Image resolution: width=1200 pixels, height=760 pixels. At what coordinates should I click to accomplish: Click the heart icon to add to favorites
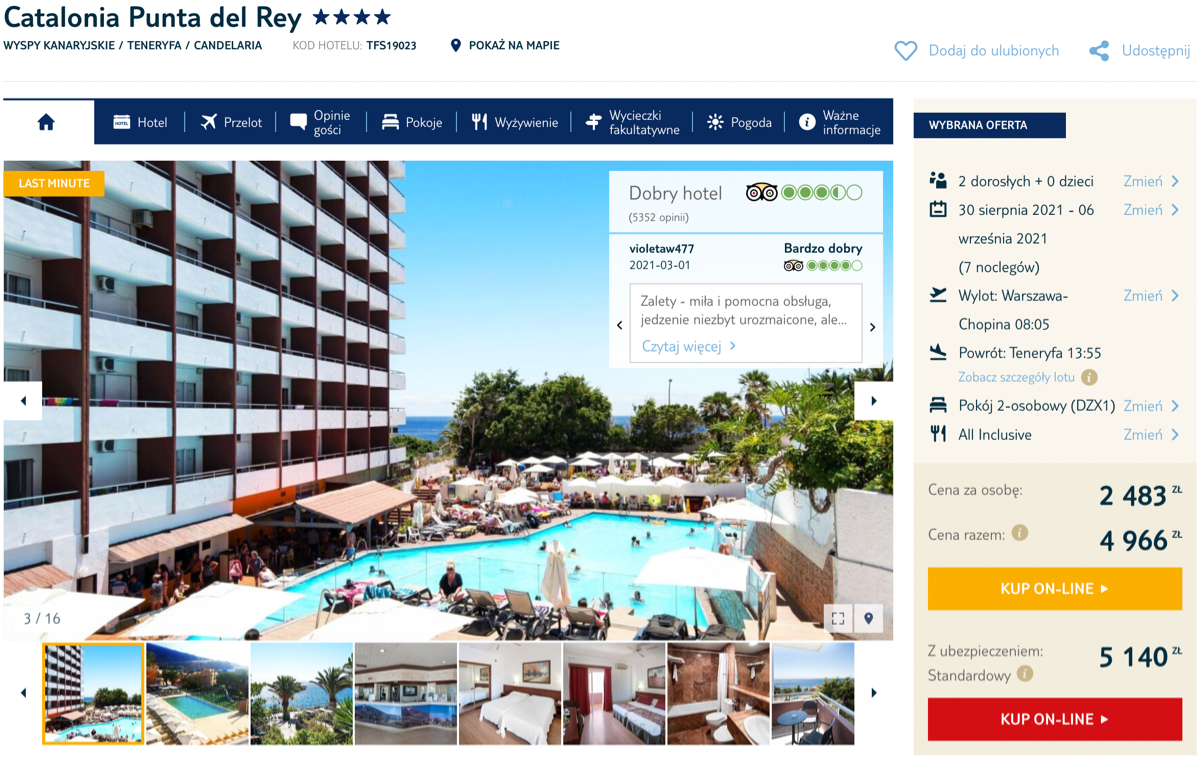click(905, 51)
